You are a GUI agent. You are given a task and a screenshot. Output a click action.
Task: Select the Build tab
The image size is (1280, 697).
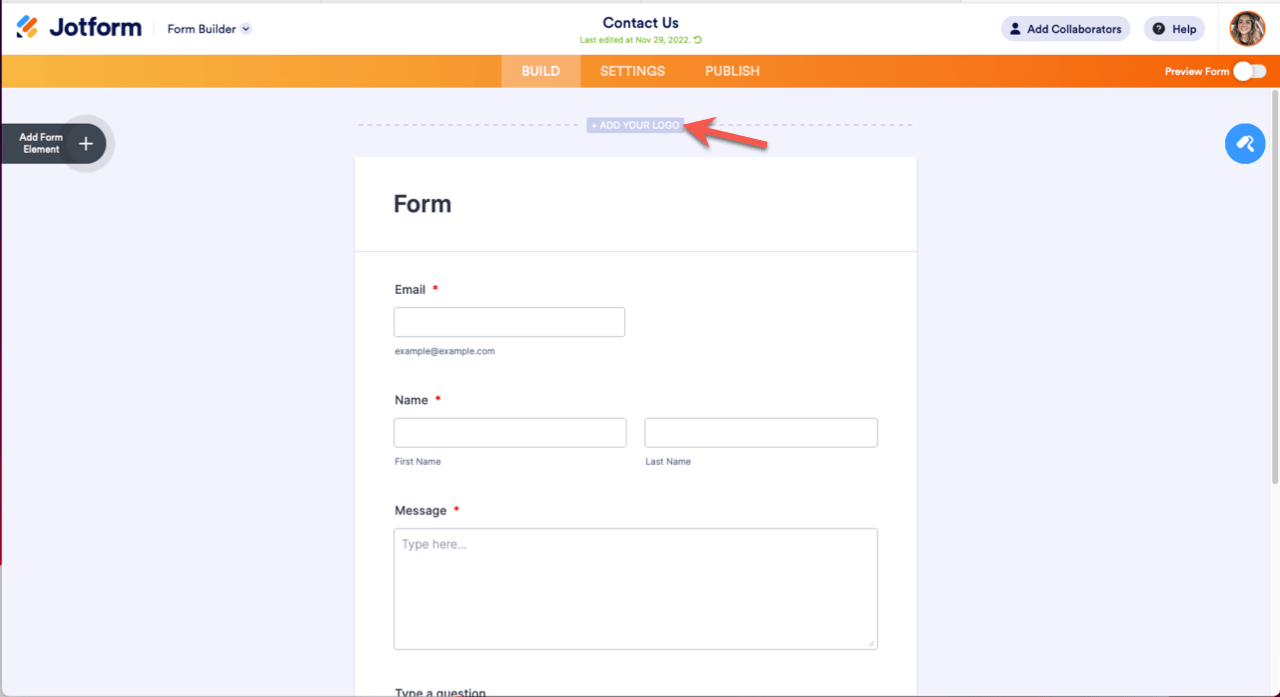click(541, 71)
